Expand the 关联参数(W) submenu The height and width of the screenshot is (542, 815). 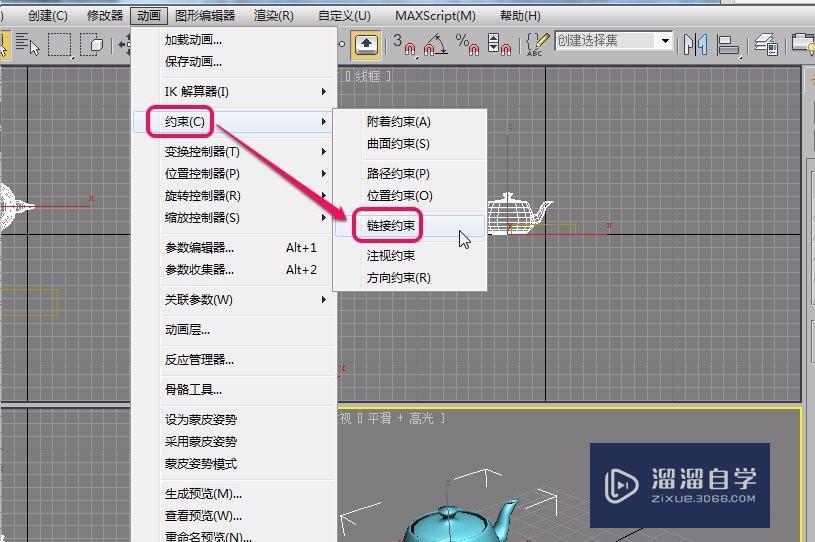234,300
